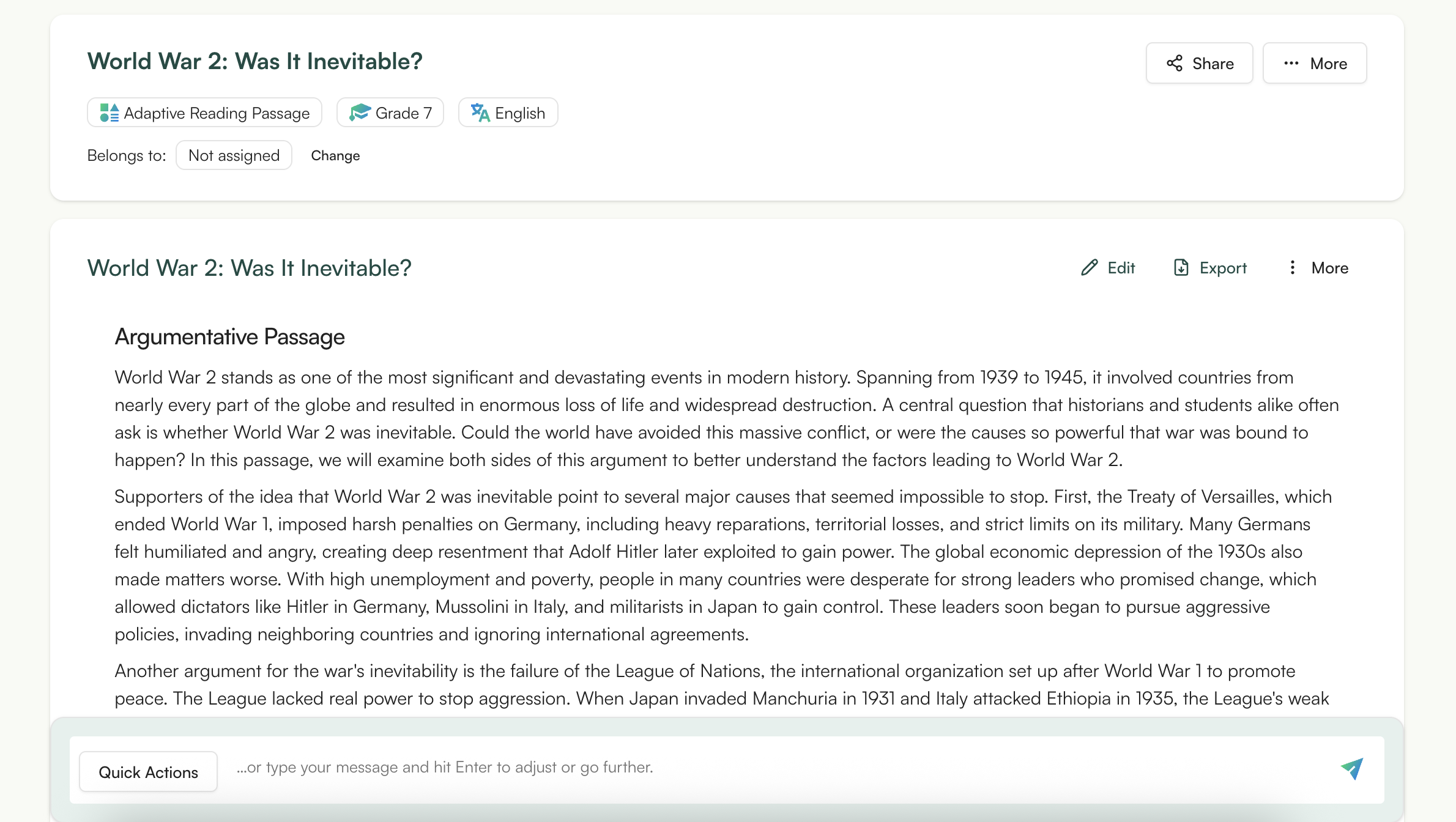
Task: Click the Share network icon
Action: tap(1174, 63)
